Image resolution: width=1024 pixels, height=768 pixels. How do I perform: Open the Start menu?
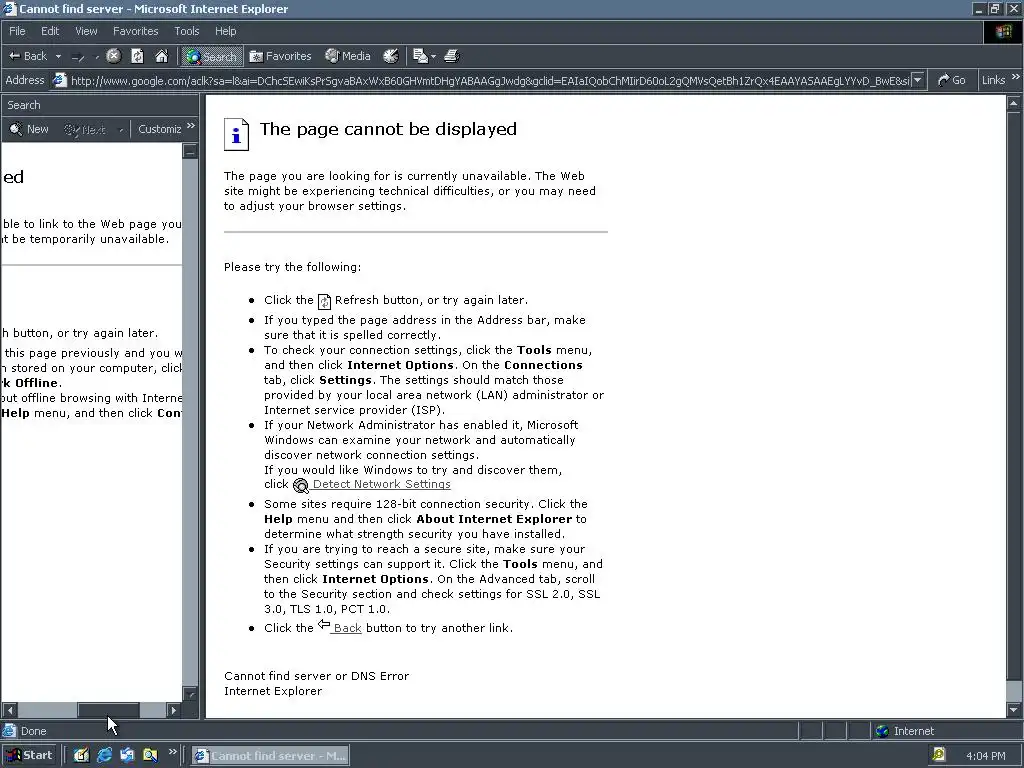30,756
